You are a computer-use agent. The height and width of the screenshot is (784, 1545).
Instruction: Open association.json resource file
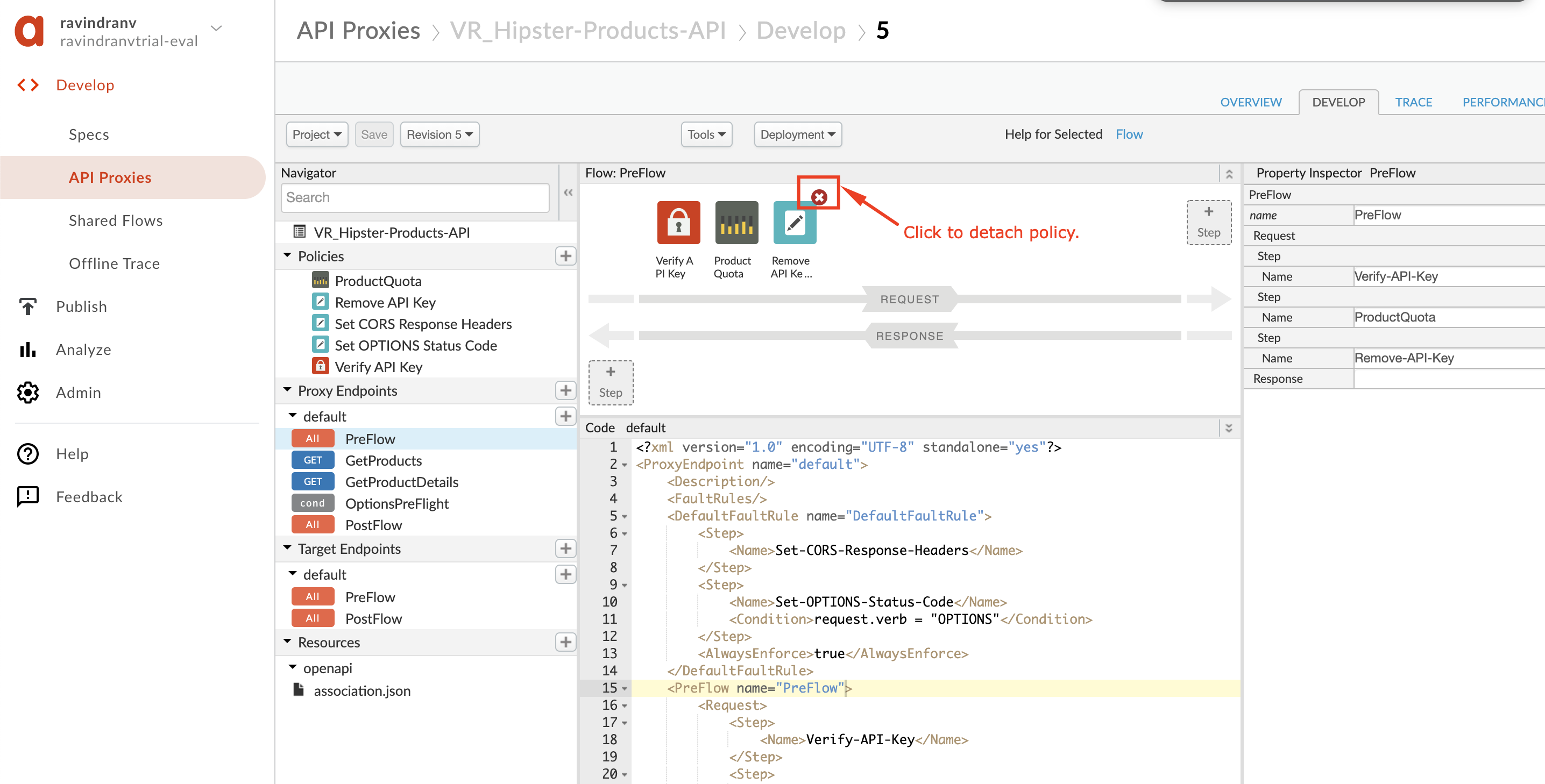point(362,690)
